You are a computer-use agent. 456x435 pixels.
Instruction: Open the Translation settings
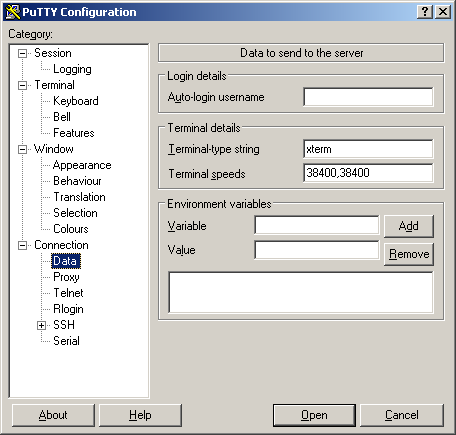click(79, 197)
